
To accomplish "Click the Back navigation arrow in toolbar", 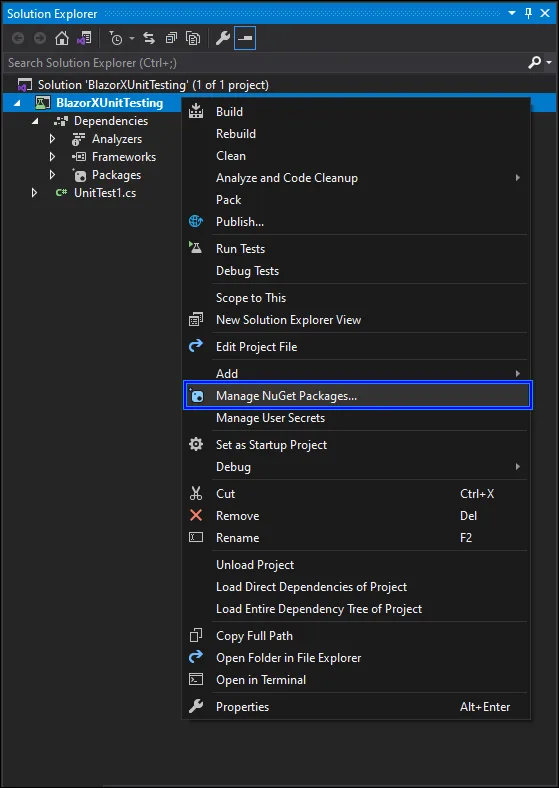I will (x=18, y=38).
